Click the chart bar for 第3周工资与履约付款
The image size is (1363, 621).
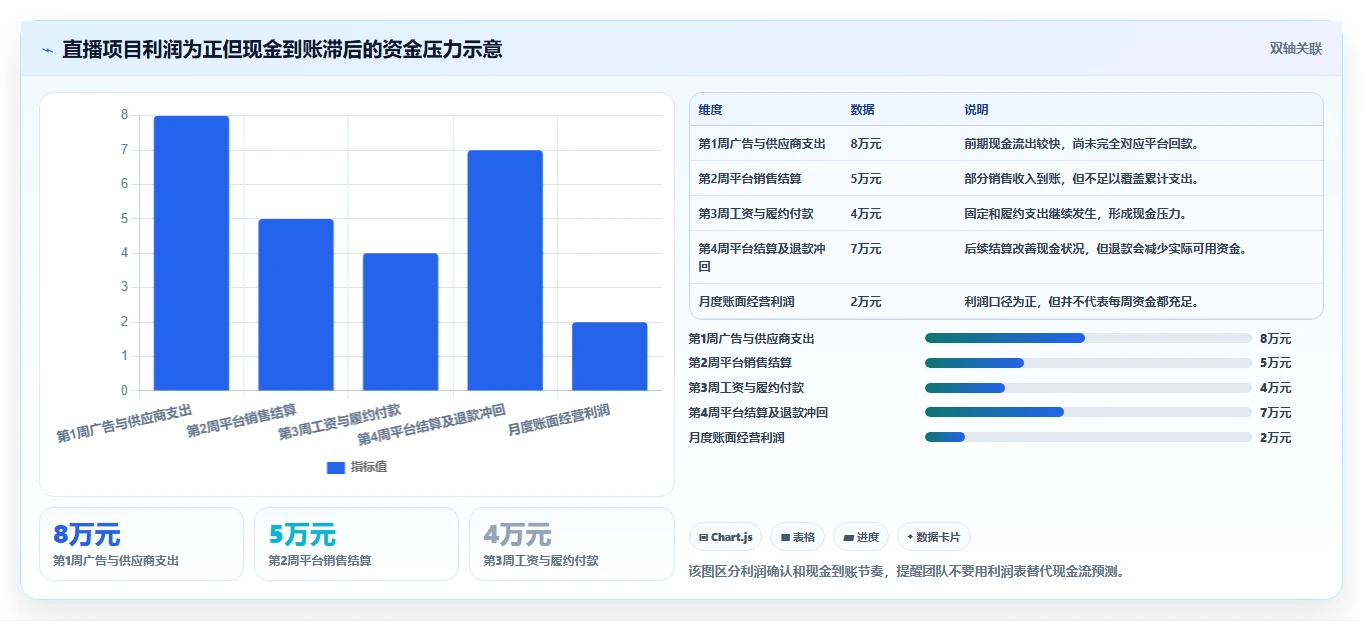point(400,321)
